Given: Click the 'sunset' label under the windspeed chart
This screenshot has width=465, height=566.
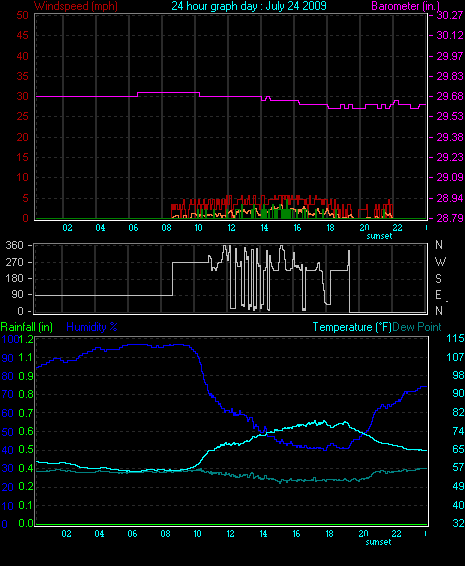Looking at the screenshot, I should point(379,236).
